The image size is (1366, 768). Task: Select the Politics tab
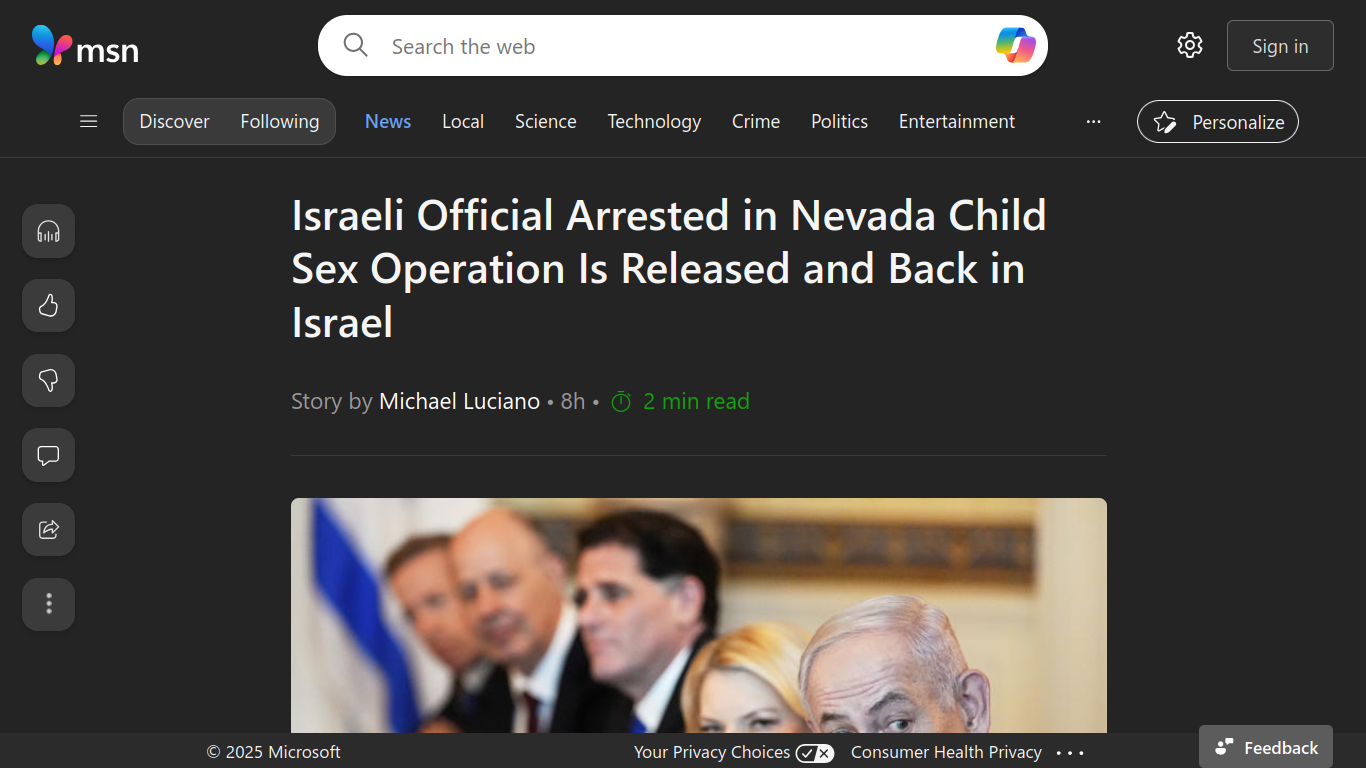click(x=839, y=121)
